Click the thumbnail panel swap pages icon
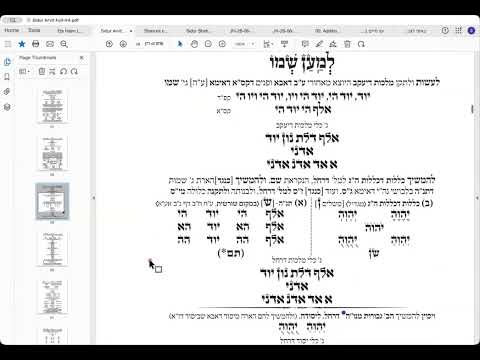This screenshot has width=480, height=360. [52, 71]
